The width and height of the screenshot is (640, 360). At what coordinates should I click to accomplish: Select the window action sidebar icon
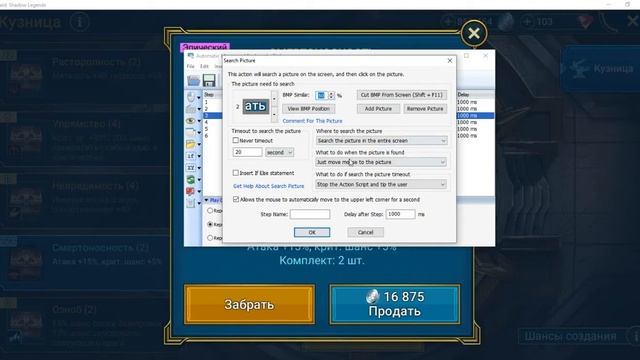[191, 132]
